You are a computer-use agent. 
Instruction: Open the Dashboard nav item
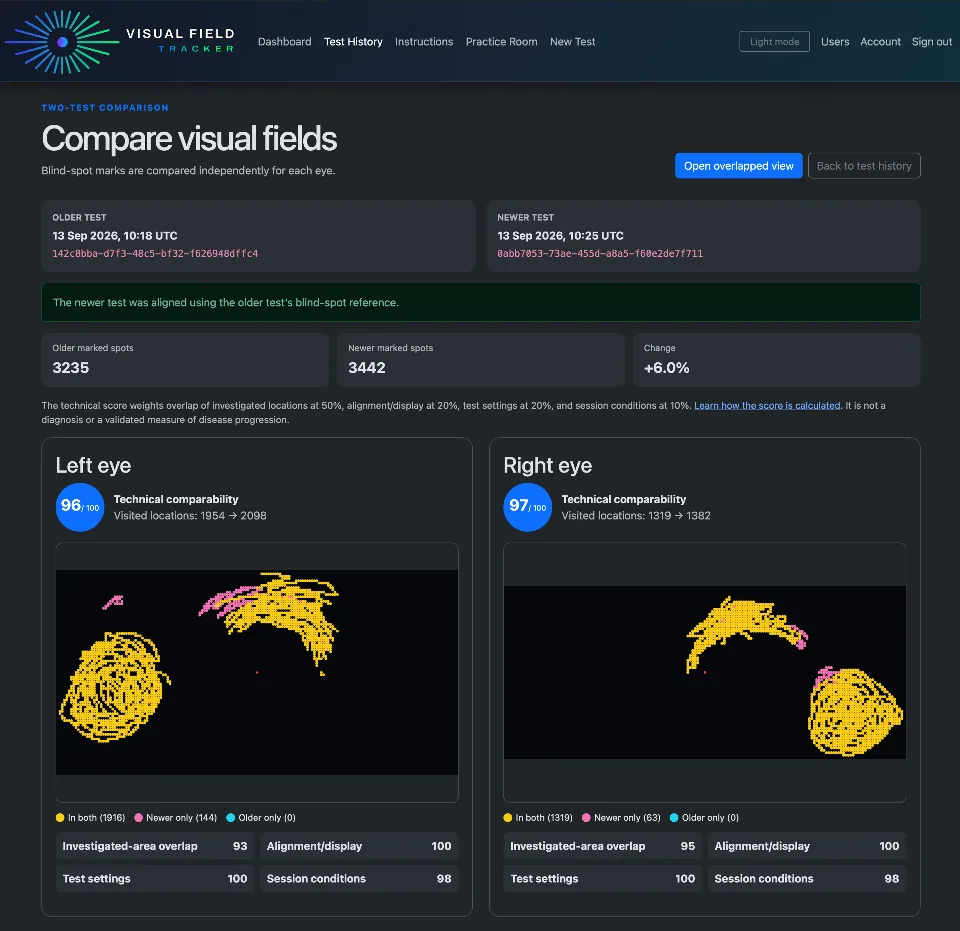pos(285,42)
